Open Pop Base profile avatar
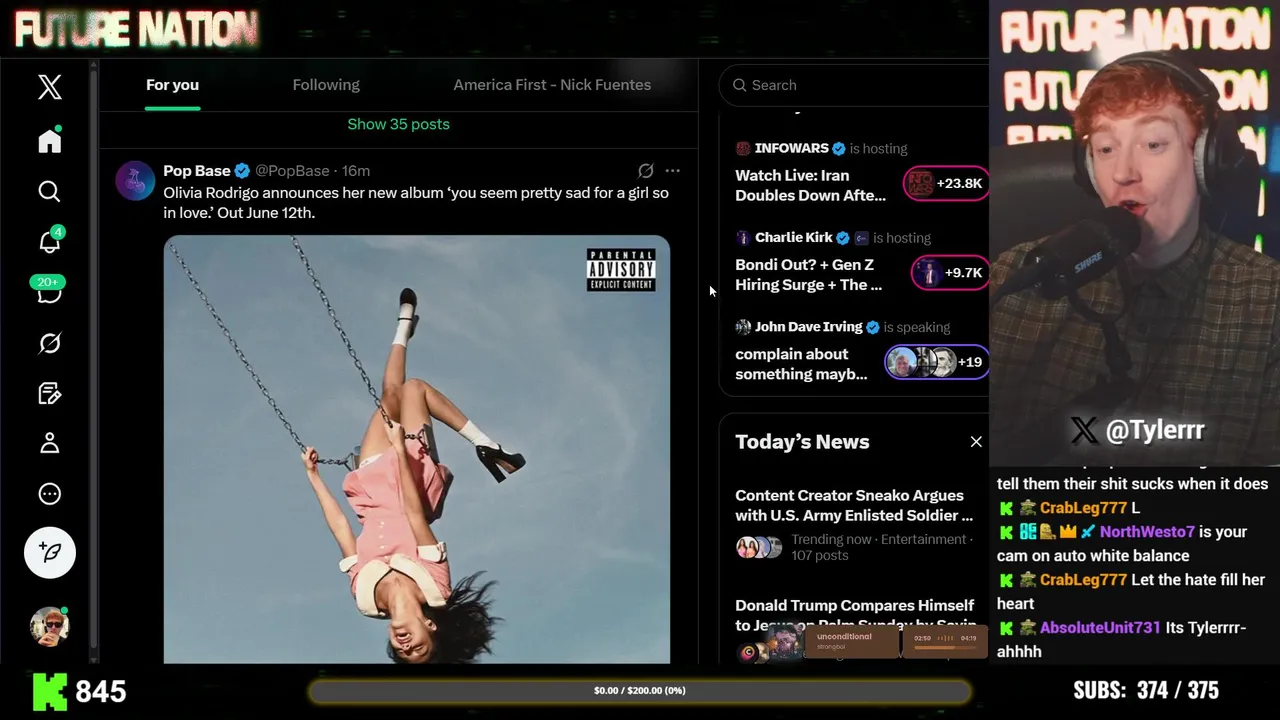1280x720 pixels. click(x=135, y=181)
